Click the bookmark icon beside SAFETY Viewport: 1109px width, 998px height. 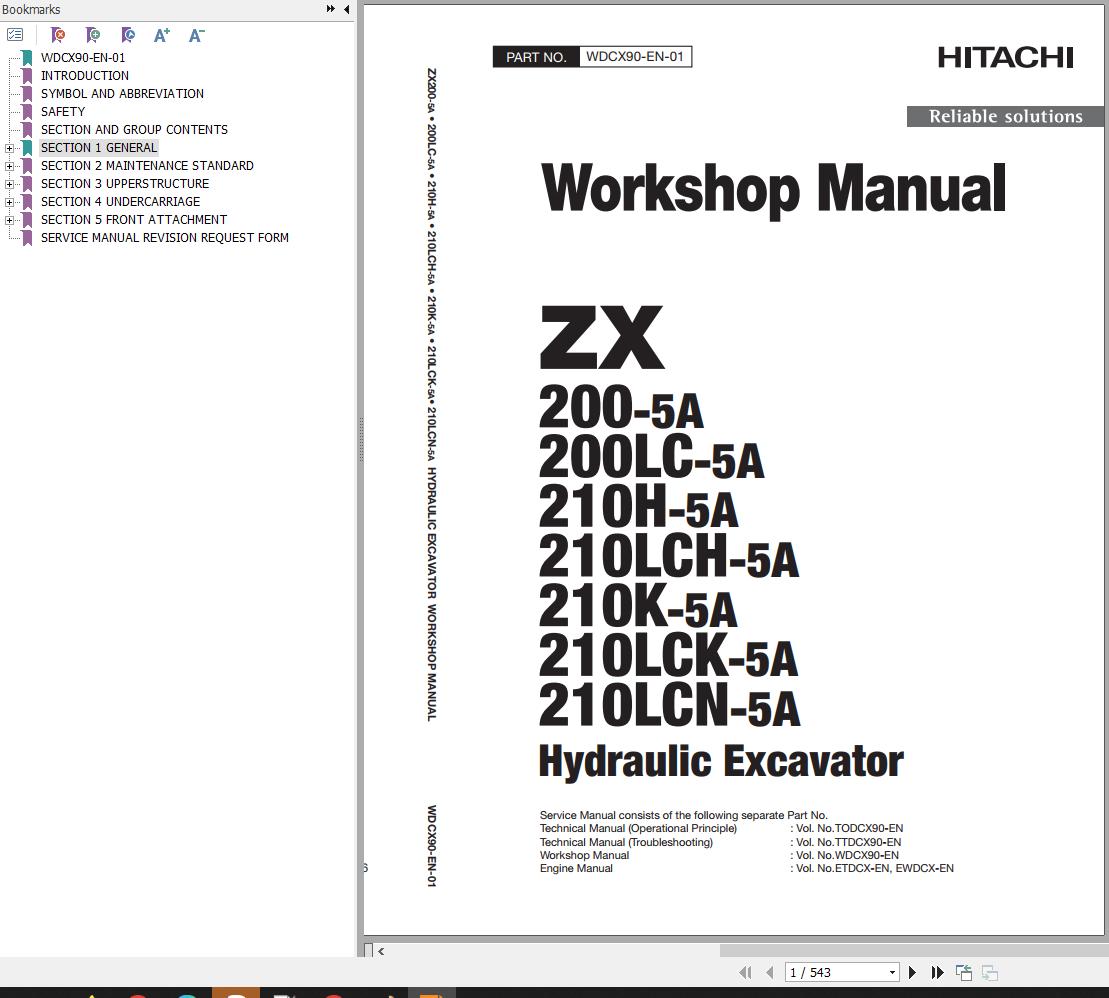(27, 112)
